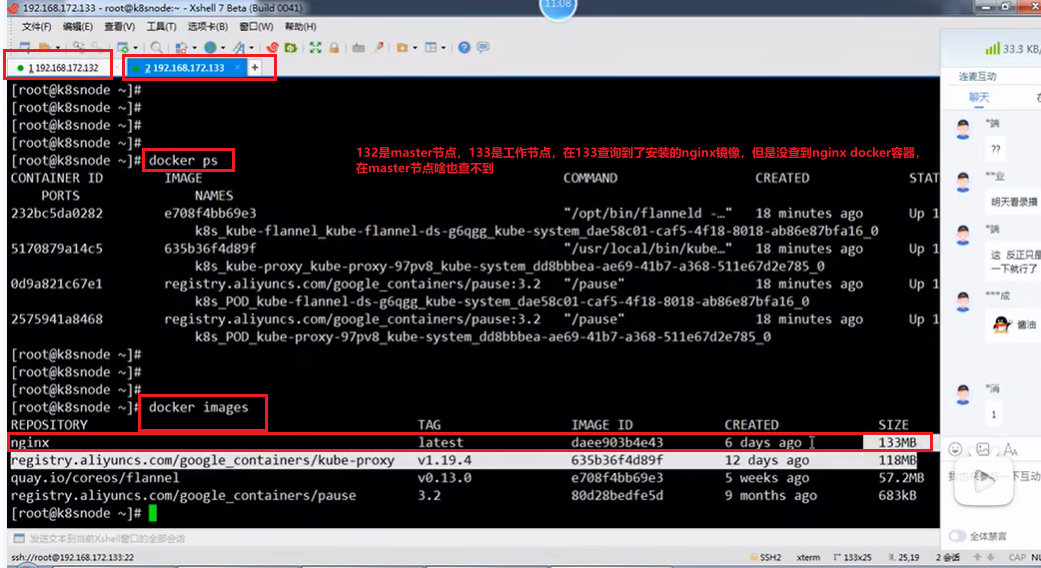Viewport: 1041px width, 568px height.
Task: Open the 编辑(E) menu
Action: pos(78,27)
